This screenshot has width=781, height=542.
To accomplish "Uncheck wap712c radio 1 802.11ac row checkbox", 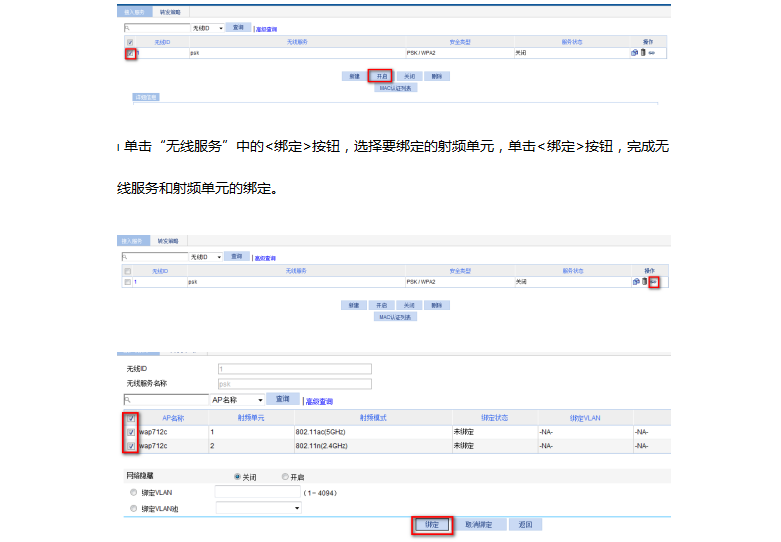I will click(x=131, y=432).
